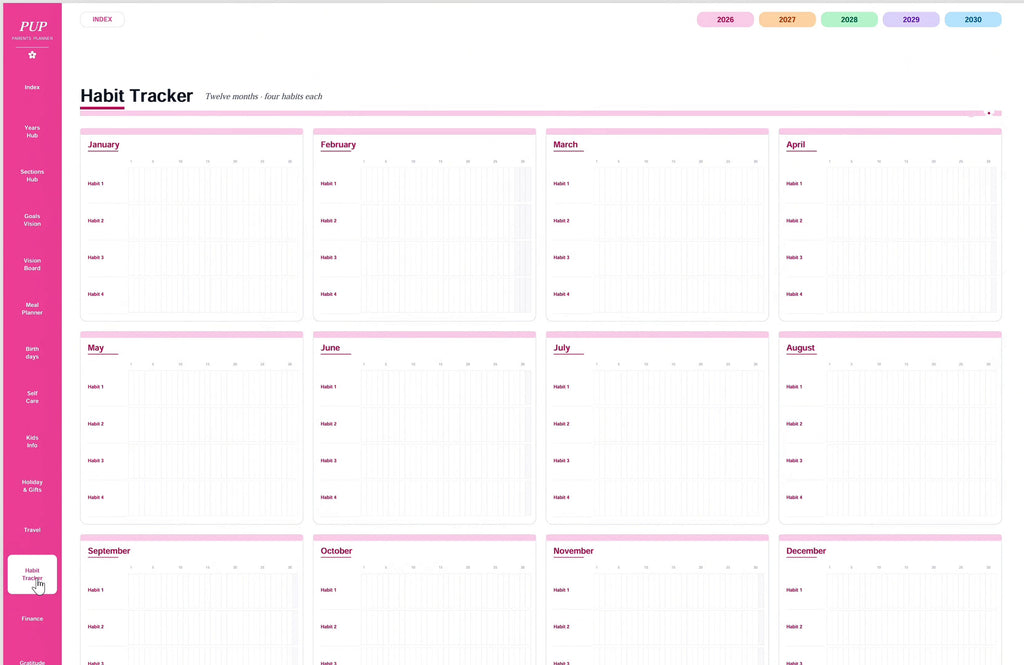Open Self Care in the sidebar
This screenshot has width=1024, height=665.
32,397
